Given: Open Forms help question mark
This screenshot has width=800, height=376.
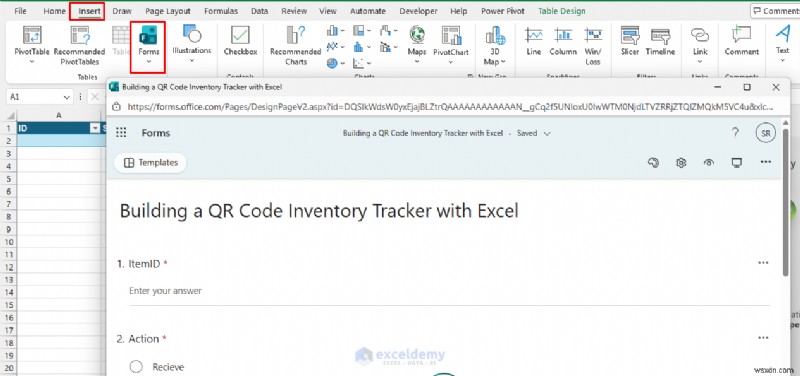Looking at the screenshot, I should [x=735, y=133].
